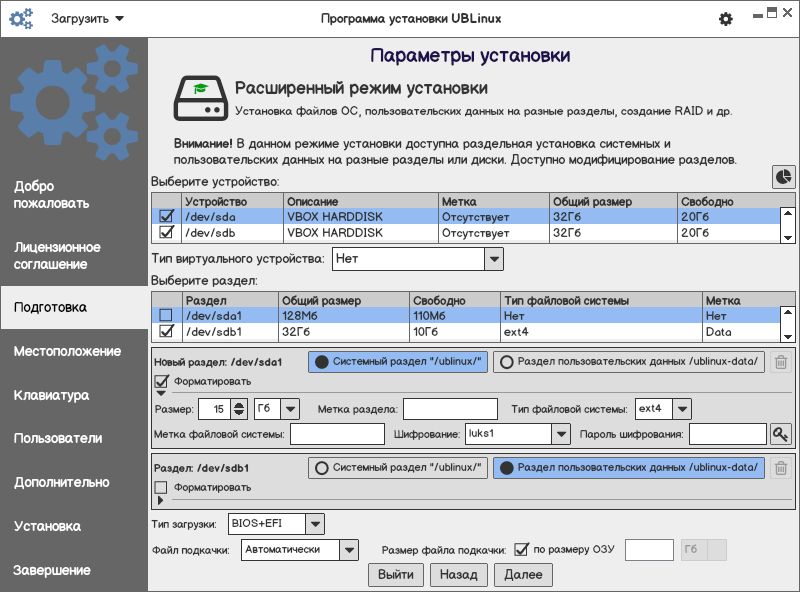Toggle the swap size 'по размеру ОЗУ' checkbox
The image size is (800, 592).
[521, 549]
